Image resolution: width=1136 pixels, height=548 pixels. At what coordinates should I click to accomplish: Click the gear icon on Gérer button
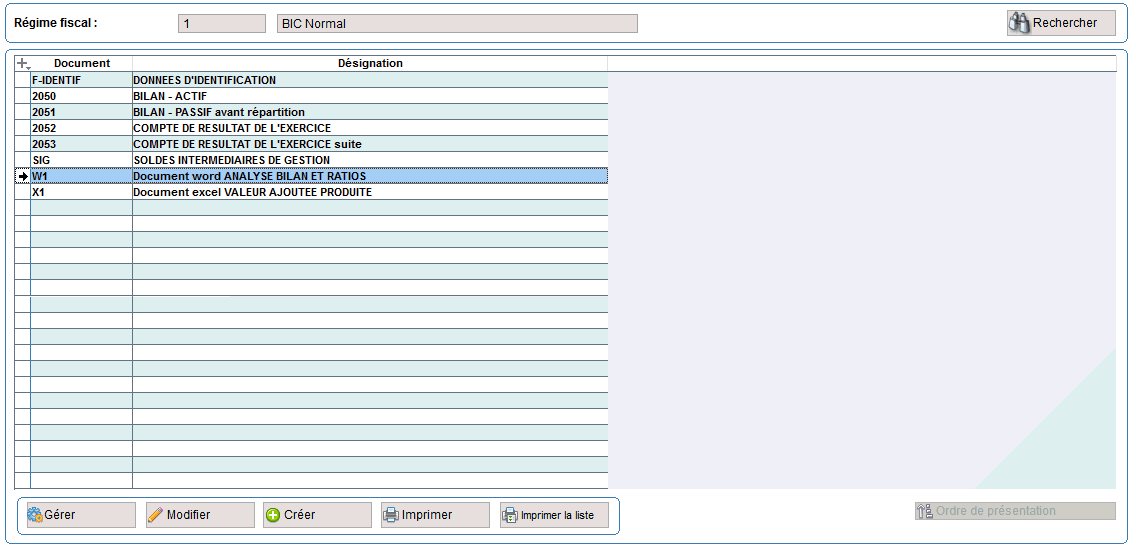point(35,515)
